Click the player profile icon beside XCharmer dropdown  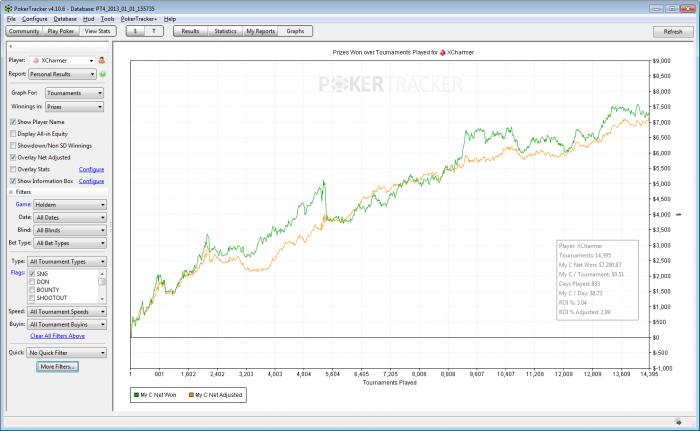(102, 60)
